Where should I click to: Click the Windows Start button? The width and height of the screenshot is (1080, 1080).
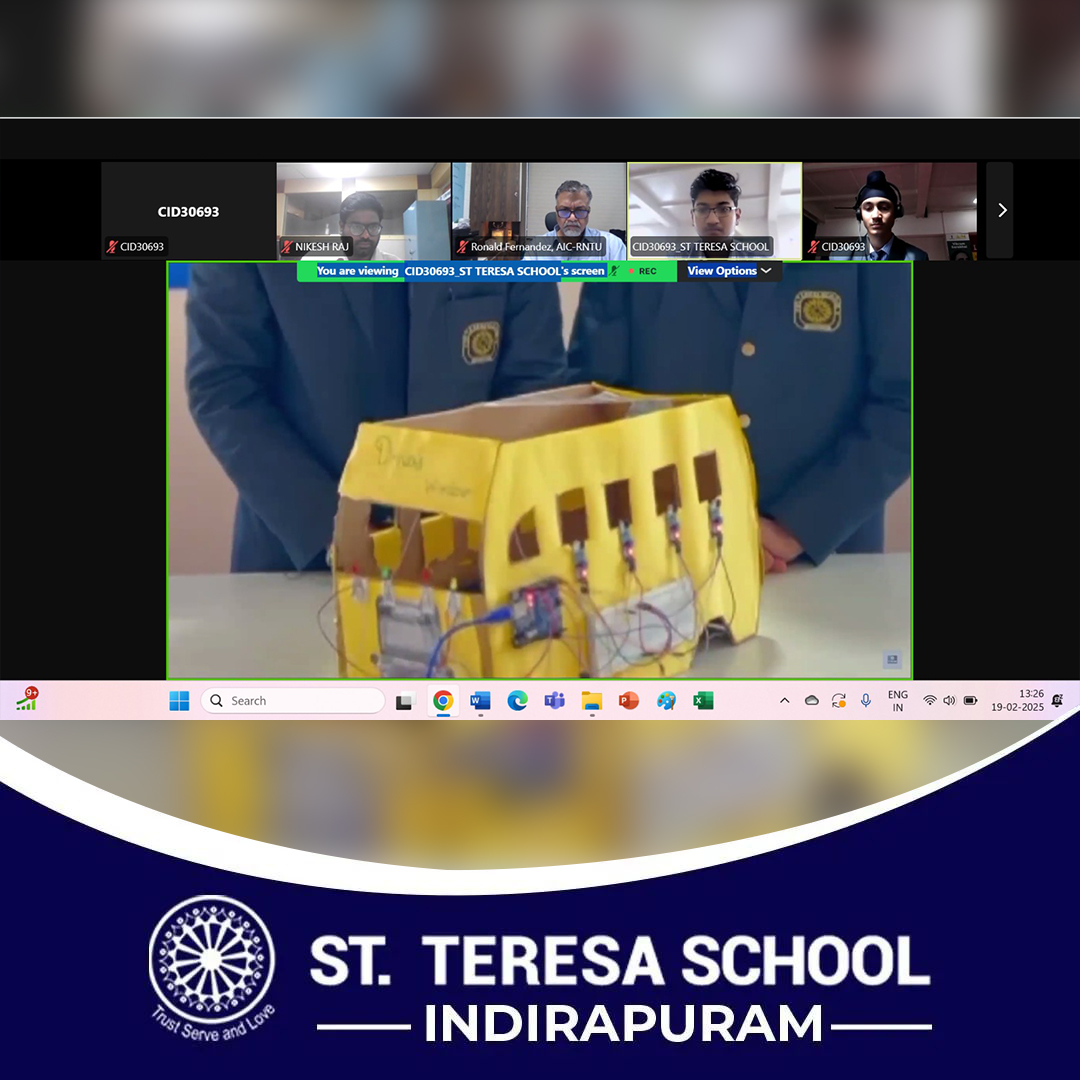pos(179,701)
